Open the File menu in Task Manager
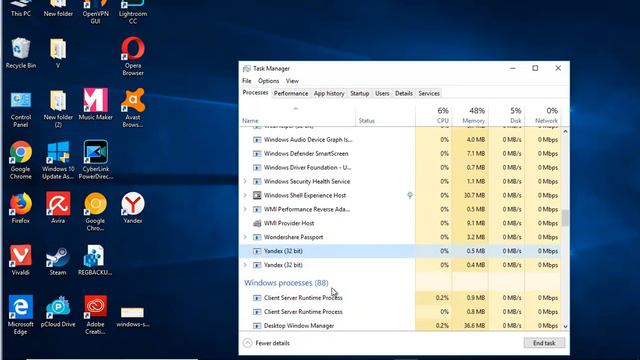This screenshot has width=640, height=360. (x=247, y=81)
